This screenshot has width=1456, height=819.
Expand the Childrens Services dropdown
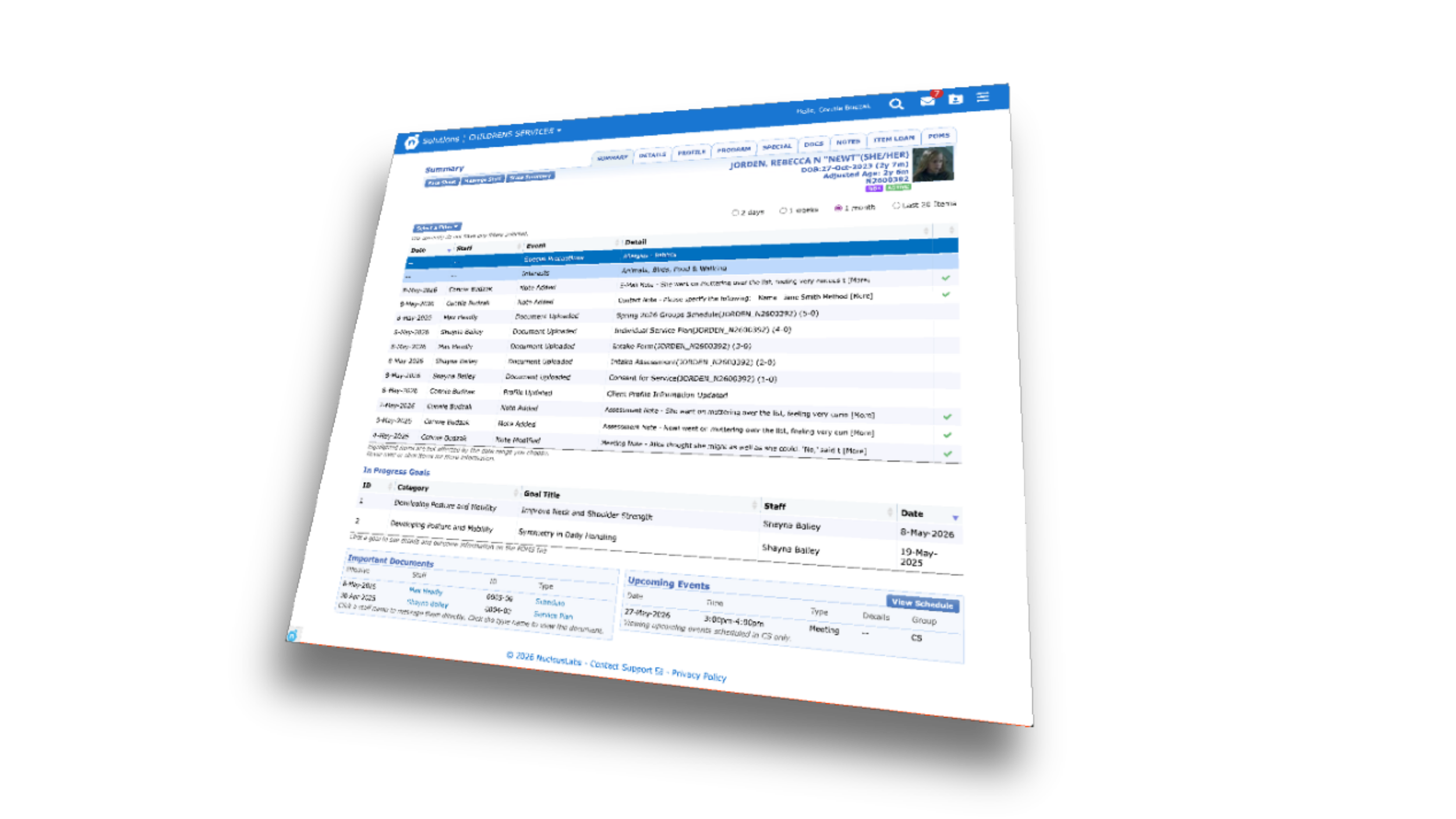tap(515, 133)
